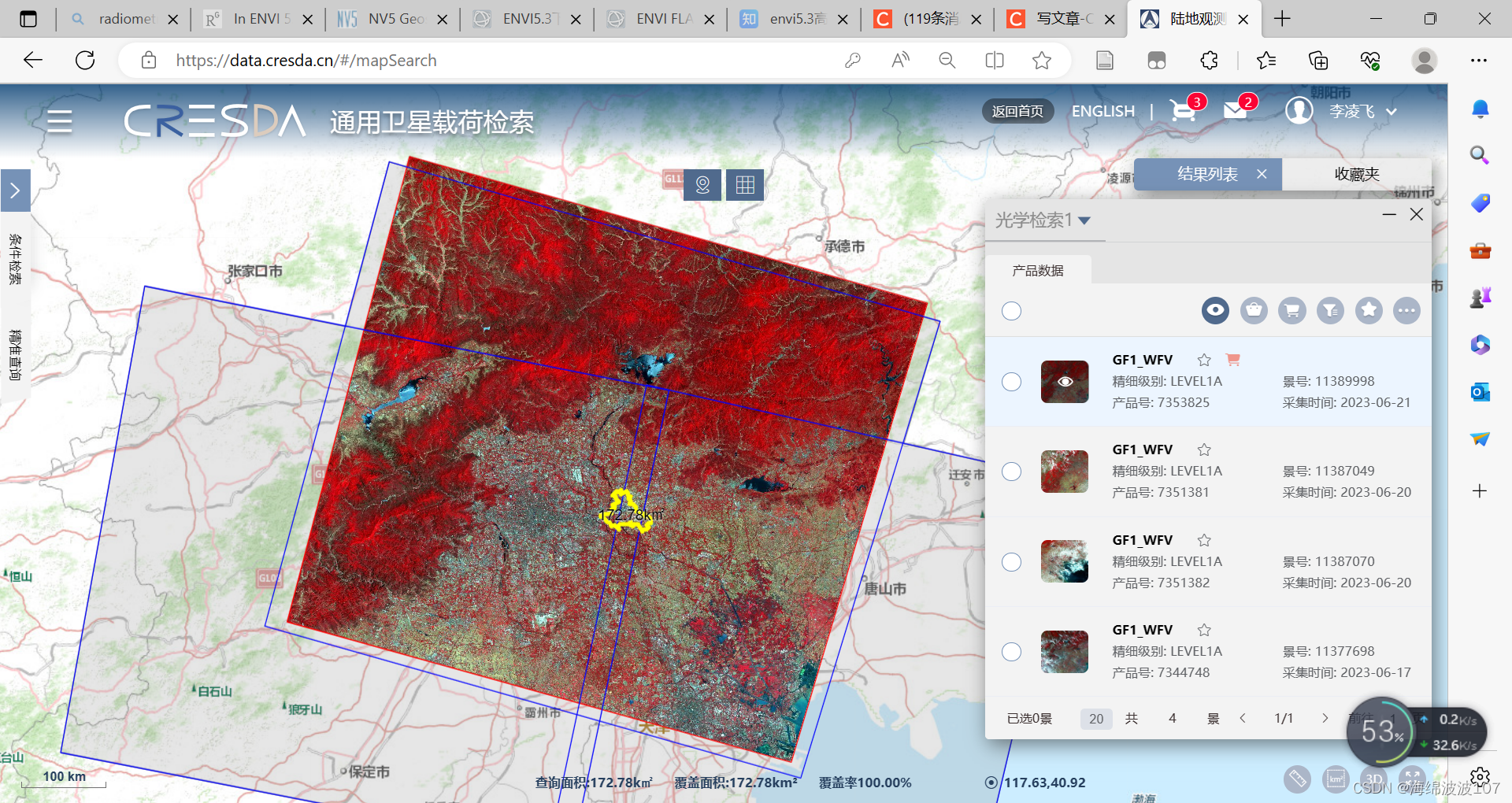Open the browser extensions puzzle icon
Screen dimensions: 1512x803
[x=1209, y=60]
